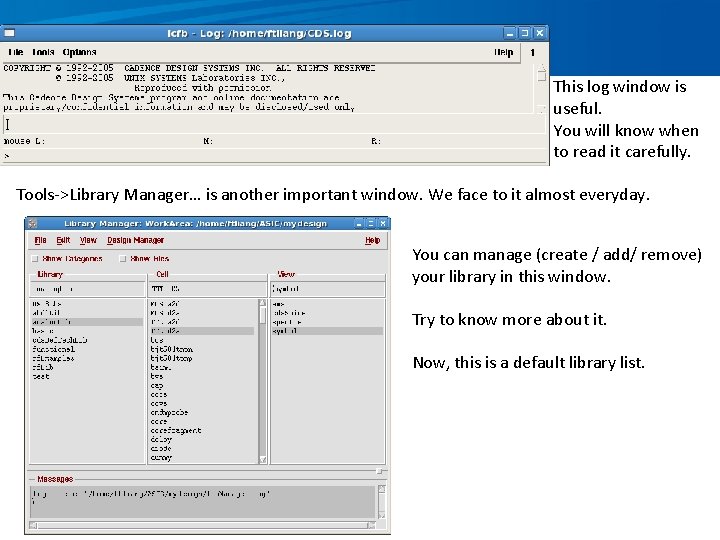The height and width of the screenshot is (540, 720).
Task: Enable the Show Categories checkbox
Action: coord(35,259)
